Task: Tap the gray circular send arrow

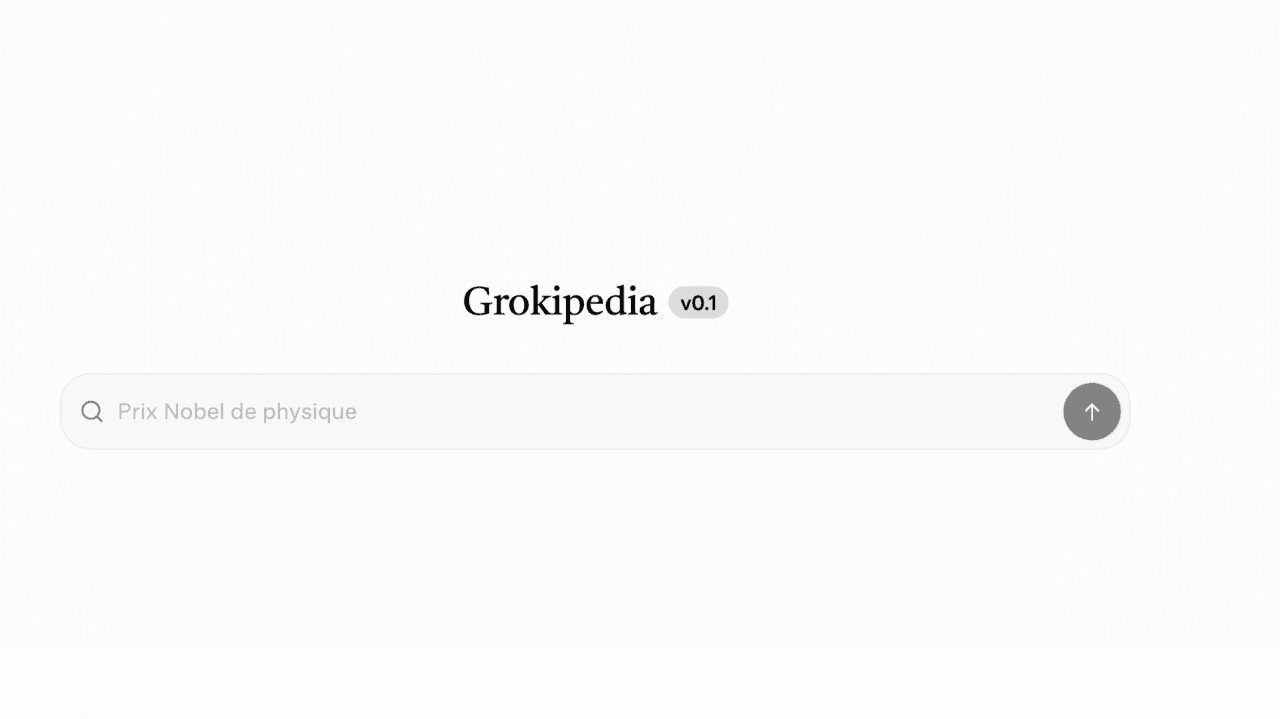Action: click(x=1091, y=411)
